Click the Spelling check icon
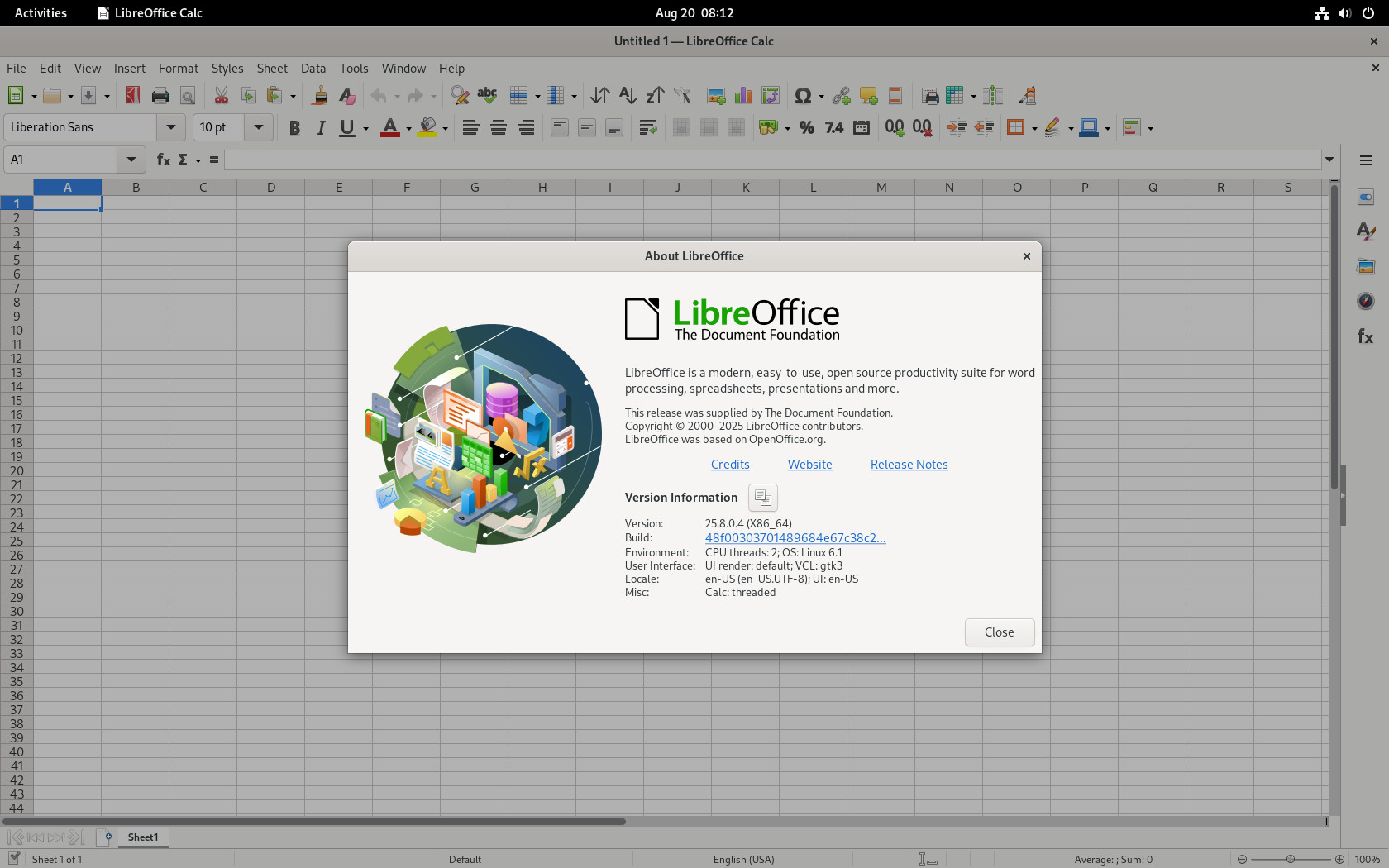 click(x=487, y=96)
